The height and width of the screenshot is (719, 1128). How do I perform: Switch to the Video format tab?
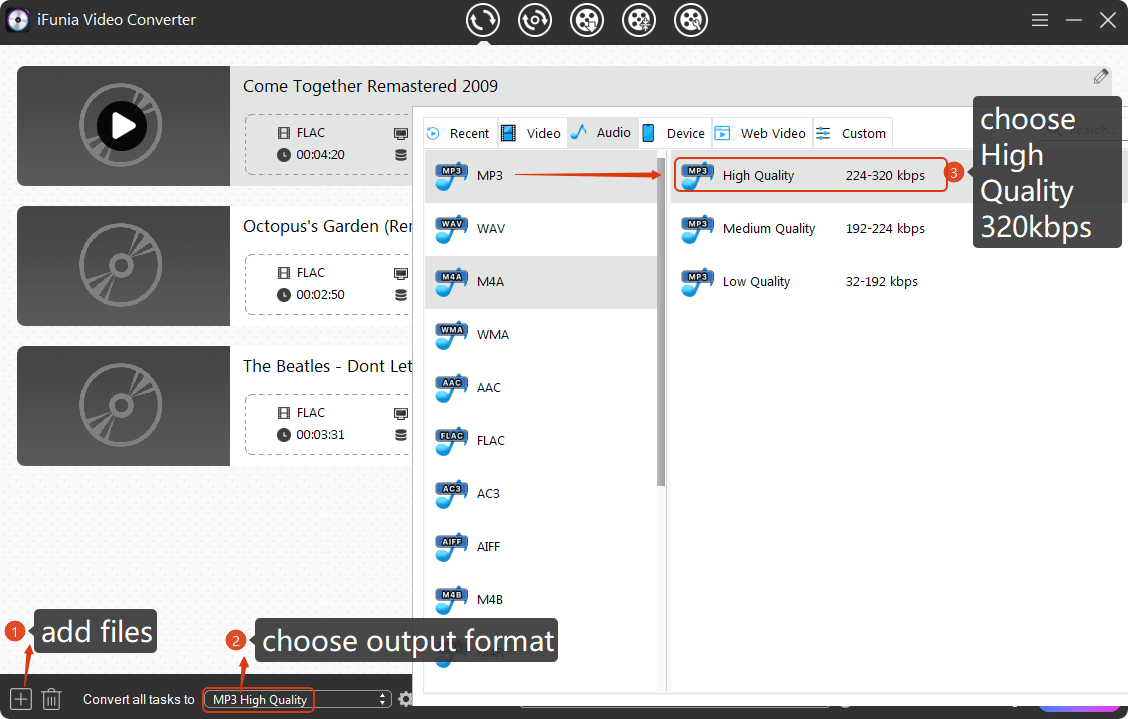coord(531,133)
